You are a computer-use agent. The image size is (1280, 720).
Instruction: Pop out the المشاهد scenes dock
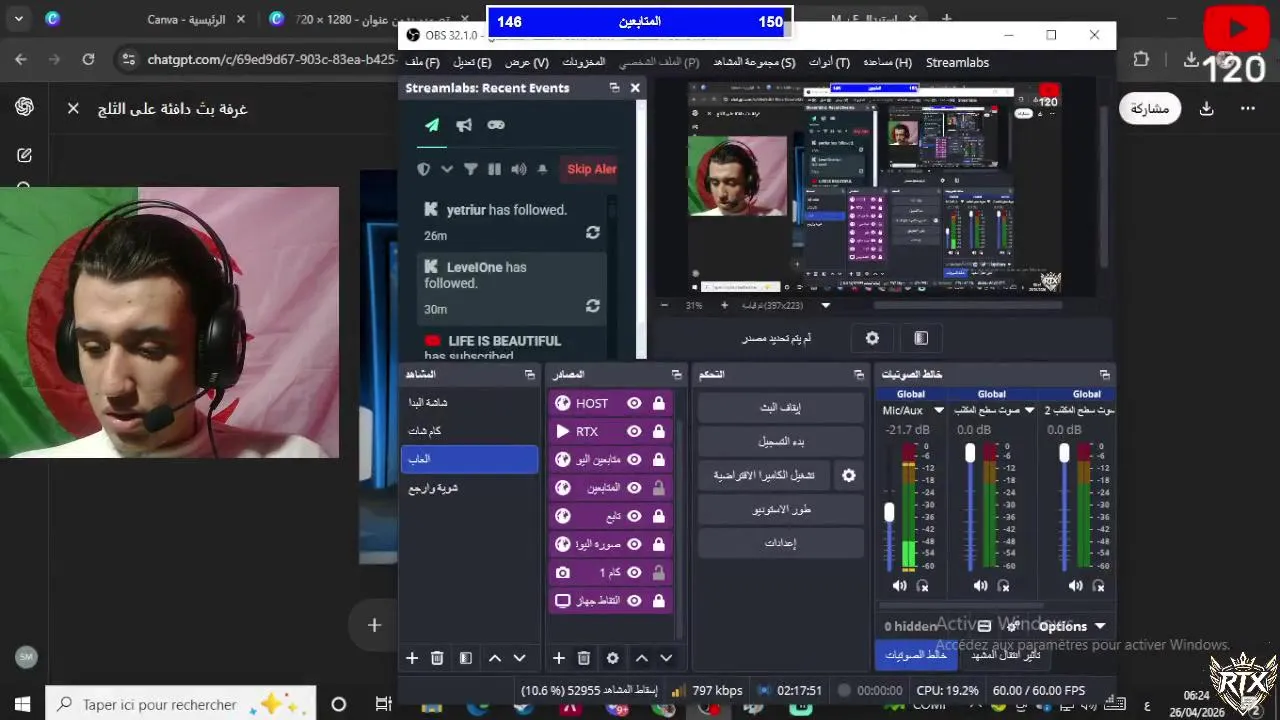click(530, 374)
